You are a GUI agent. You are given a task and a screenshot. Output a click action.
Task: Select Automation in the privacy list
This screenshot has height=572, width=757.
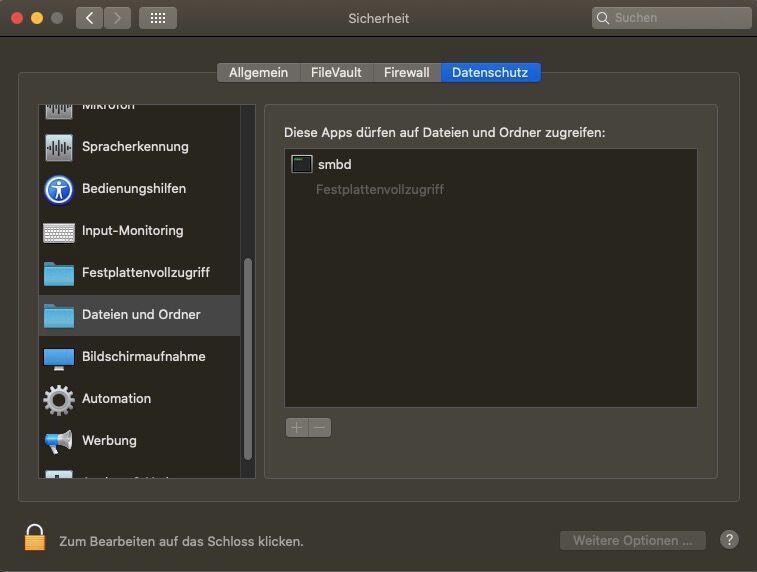[140, 399]
